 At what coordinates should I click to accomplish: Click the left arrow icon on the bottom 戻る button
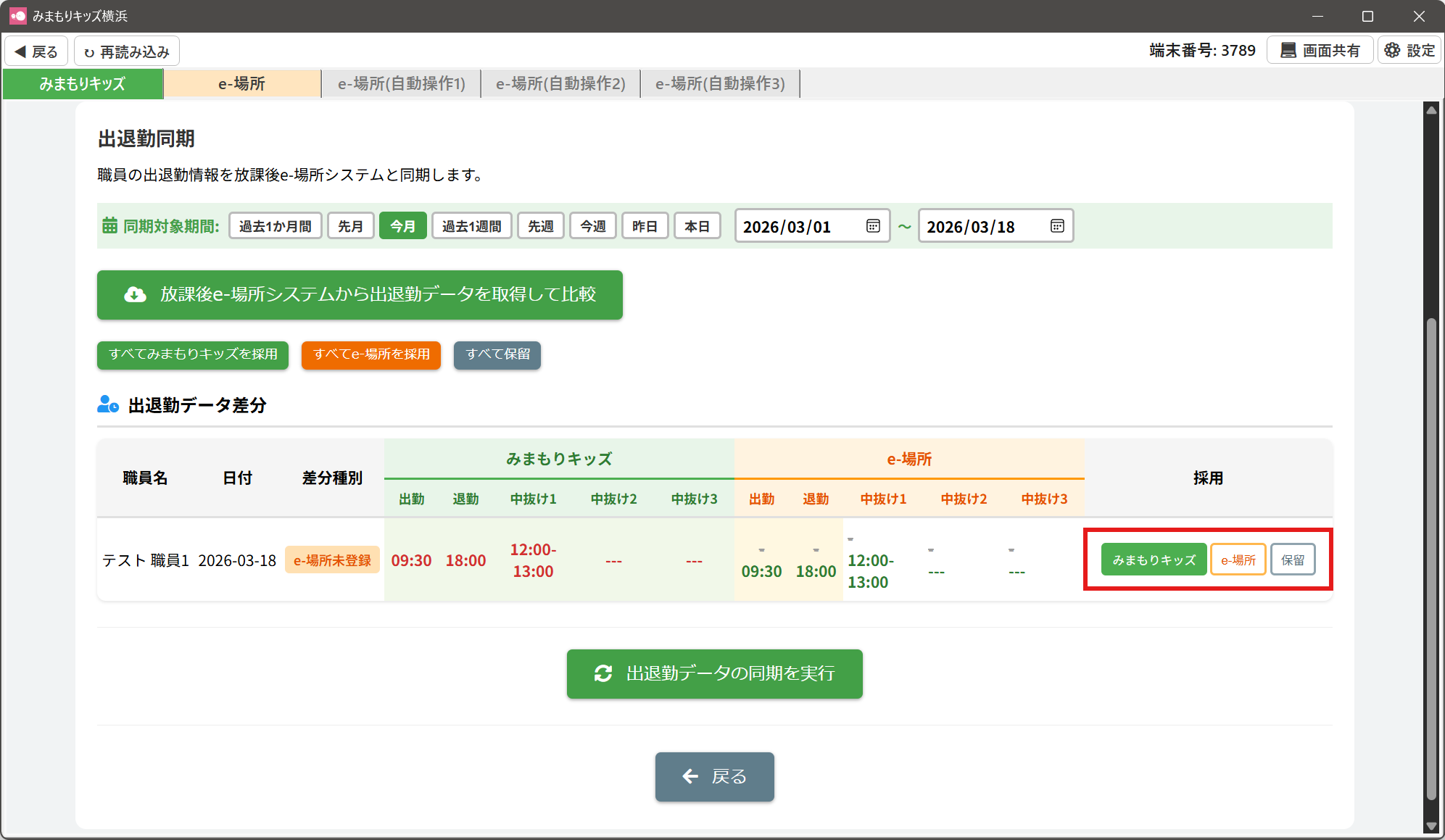[x=690, y=776]
